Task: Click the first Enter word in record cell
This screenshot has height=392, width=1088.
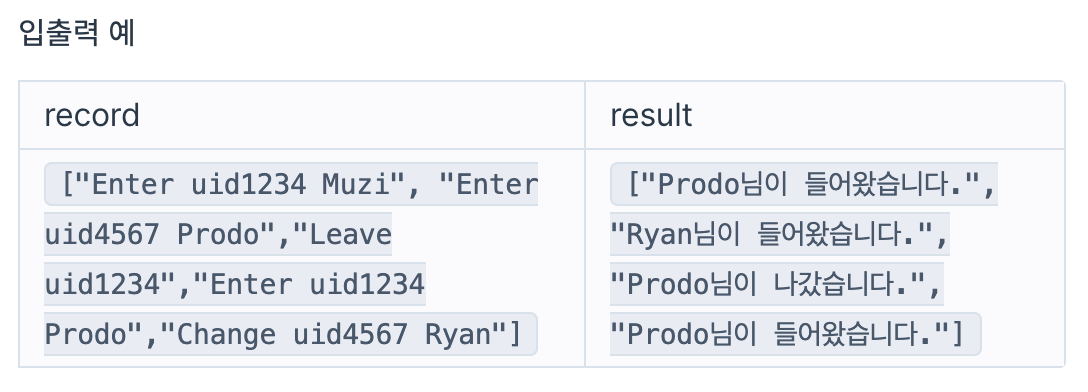Action: click(132, 185)
